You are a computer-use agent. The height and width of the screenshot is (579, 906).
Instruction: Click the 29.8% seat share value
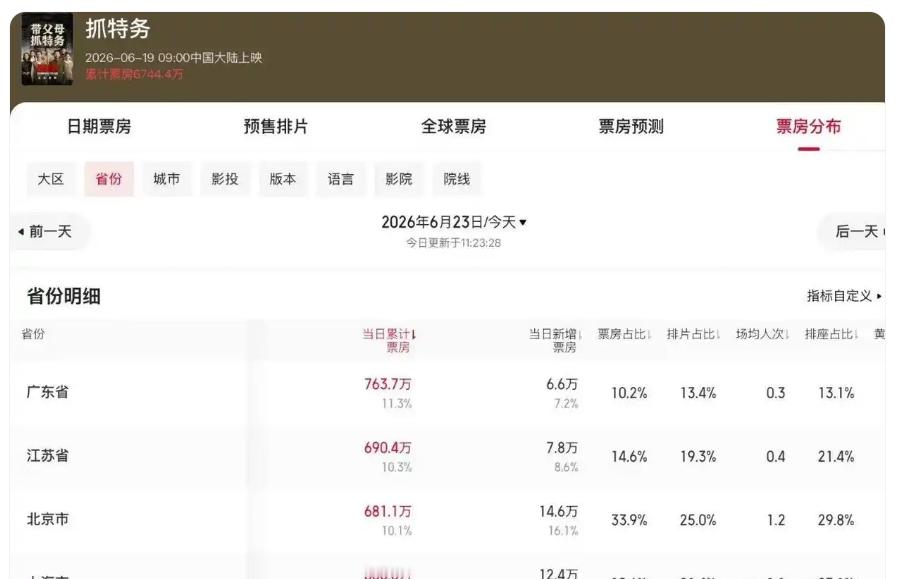click(x=836, y=520)
